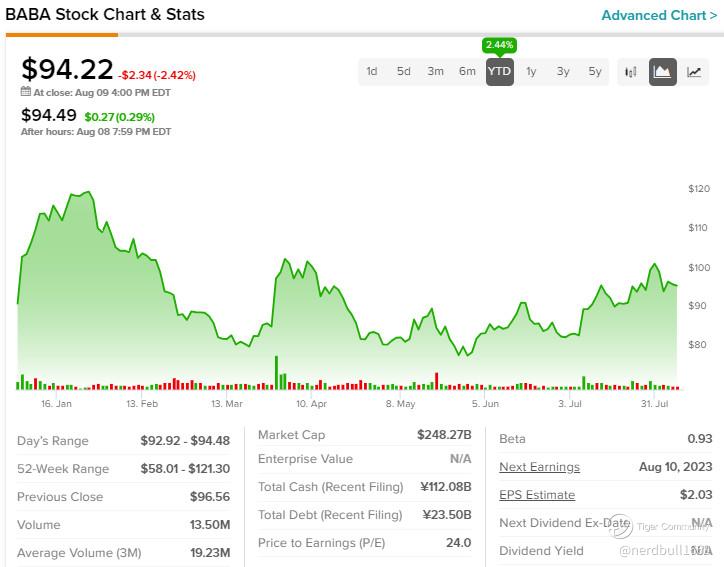Click the 52-Week Range value $58.01 - $121.30
Image resolution: width=724 pixels, height=567 pixels.
coord(185,469)
